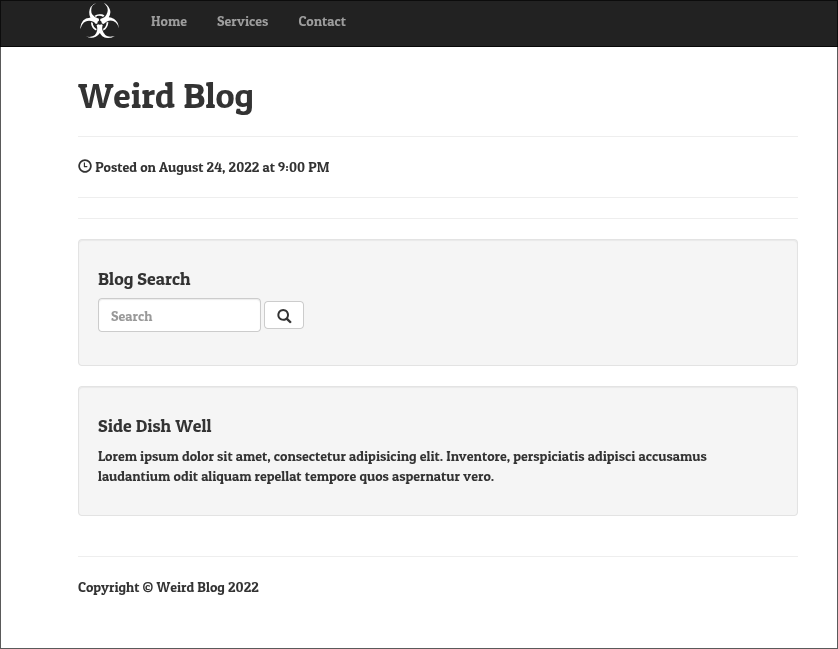838x649 pixels.
Task: Click the magnifying glass search button
Action: pos(284,315)
